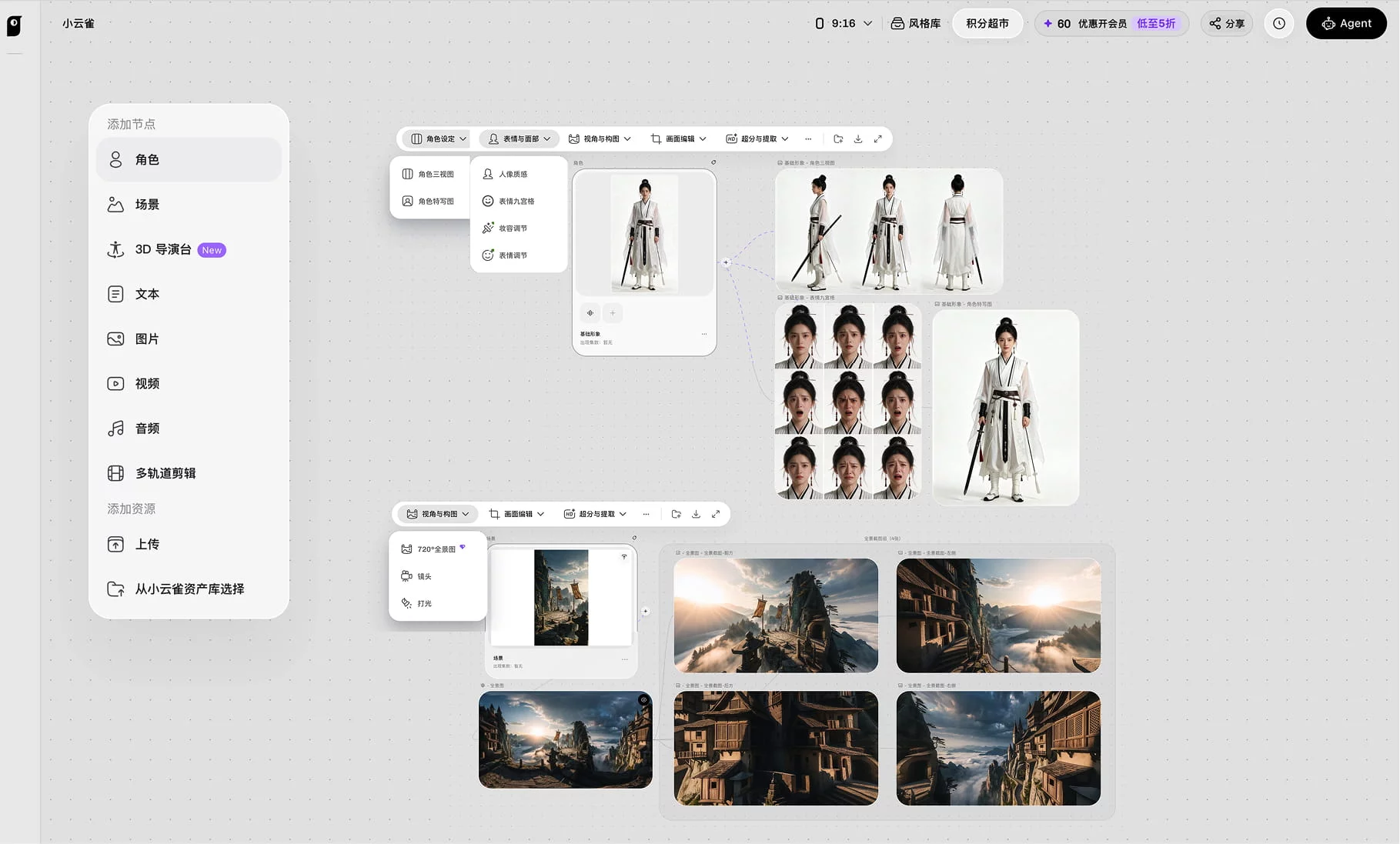The height and width of the screenshot is (844, 1400).
Task: Select 角色特写图 menu entry
Action: tap(429, 201)
